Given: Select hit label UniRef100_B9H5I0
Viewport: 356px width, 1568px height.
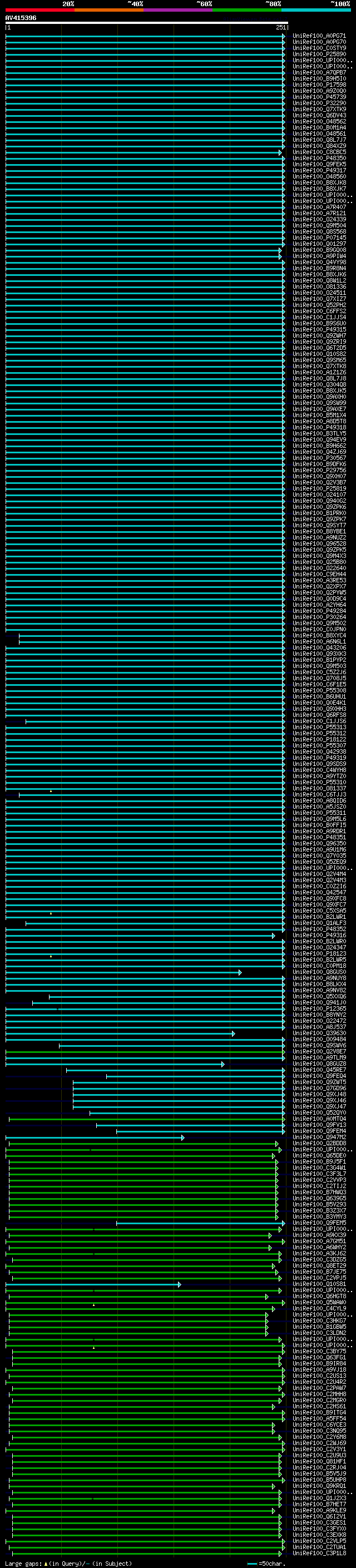Looking at the screenshot, I should pos(319,78).
